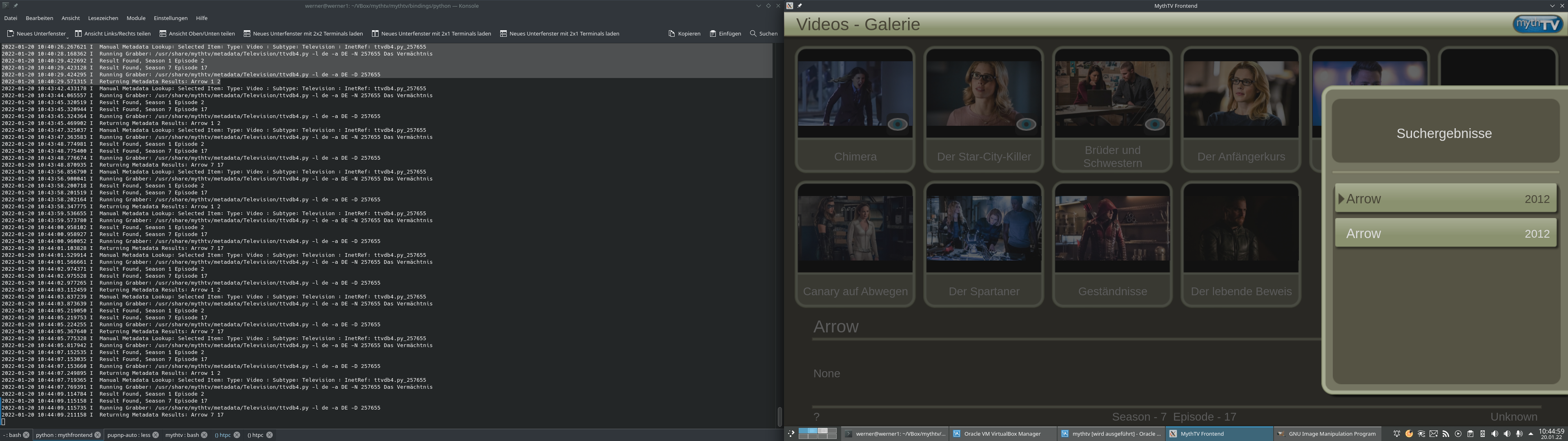The width and height of the screenshot is (1568, 441).
Task: Click Neues Unterfenster toolbar icon
Action: (x=10, y=33)
